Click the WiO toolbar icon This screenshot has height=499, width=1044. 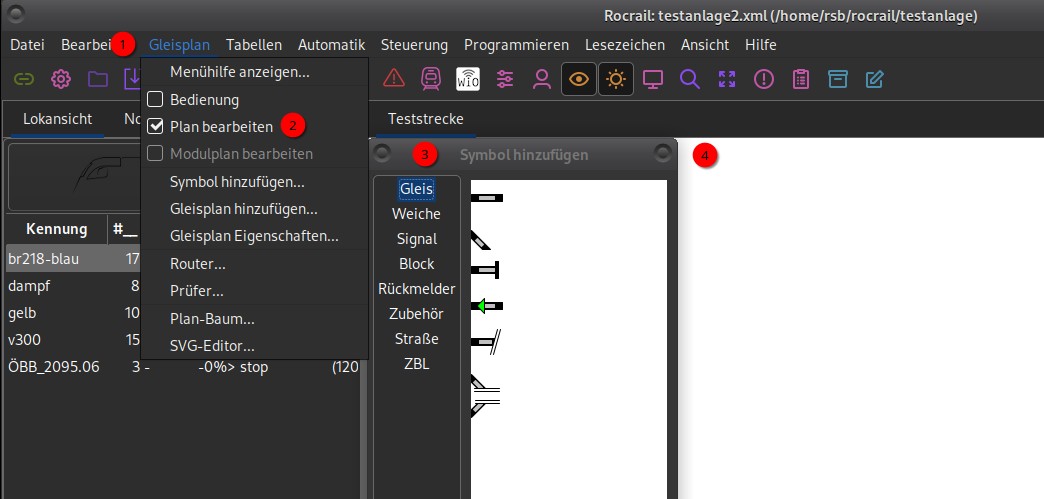point(468,79)
